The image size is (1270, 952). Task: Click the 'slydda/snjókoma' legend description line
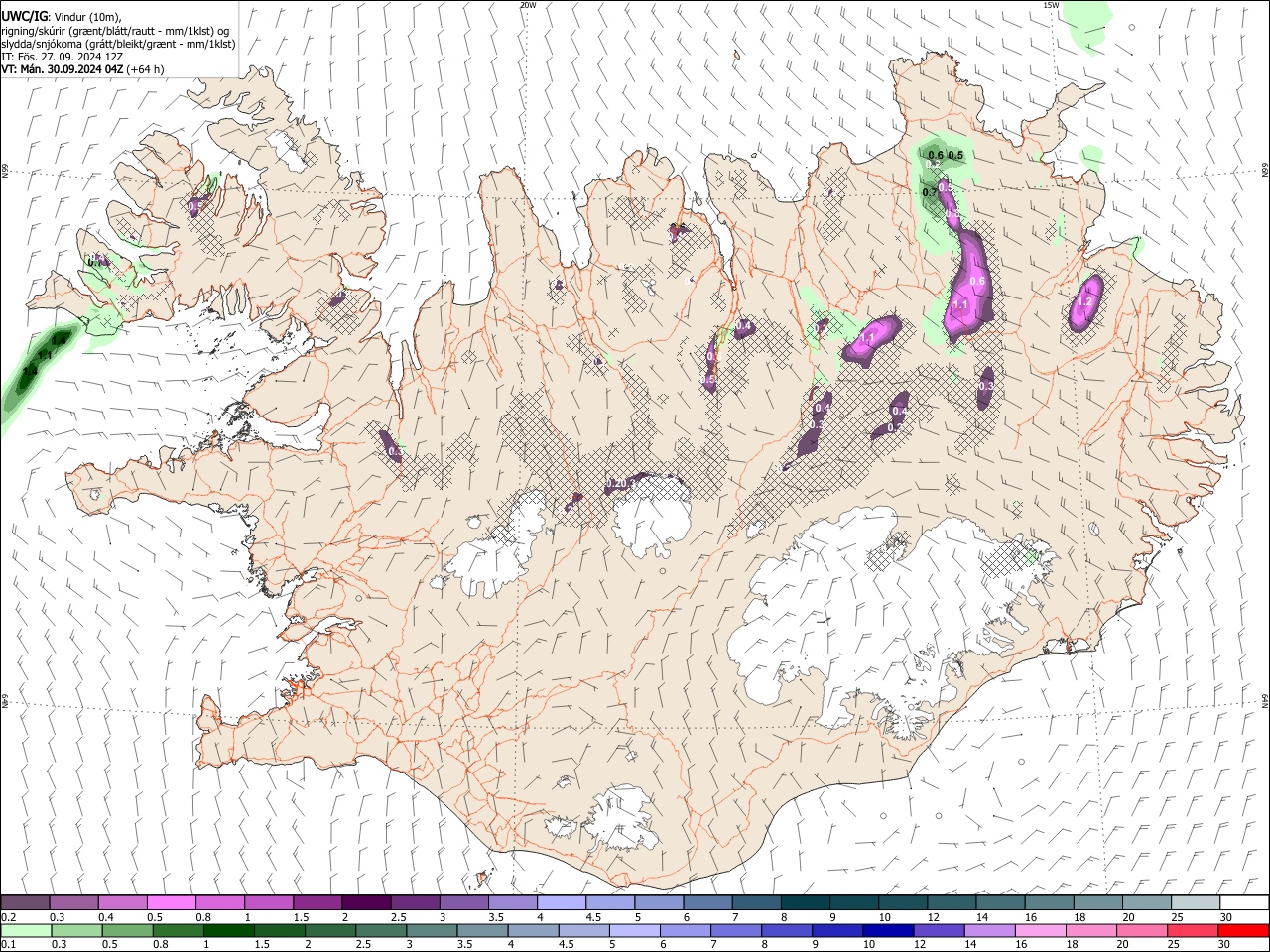coord(118,44)
